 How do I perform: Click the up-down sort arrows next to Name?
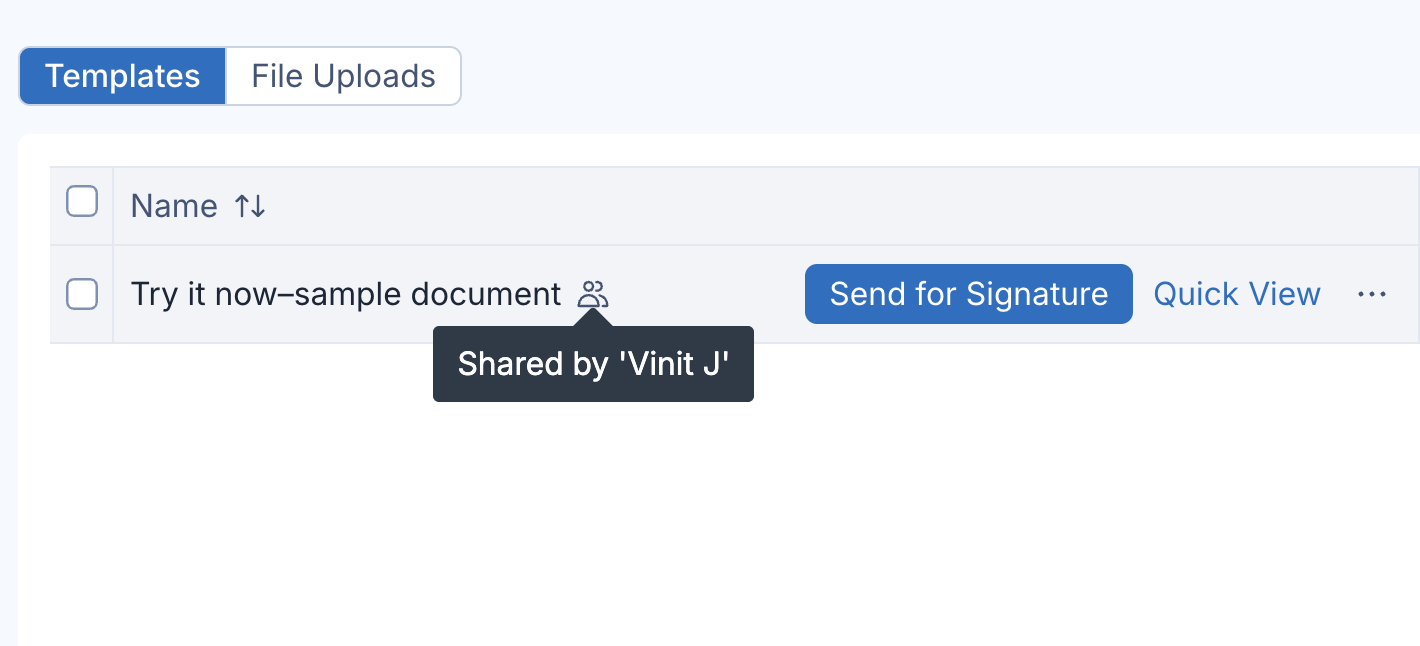click(250, 206)
